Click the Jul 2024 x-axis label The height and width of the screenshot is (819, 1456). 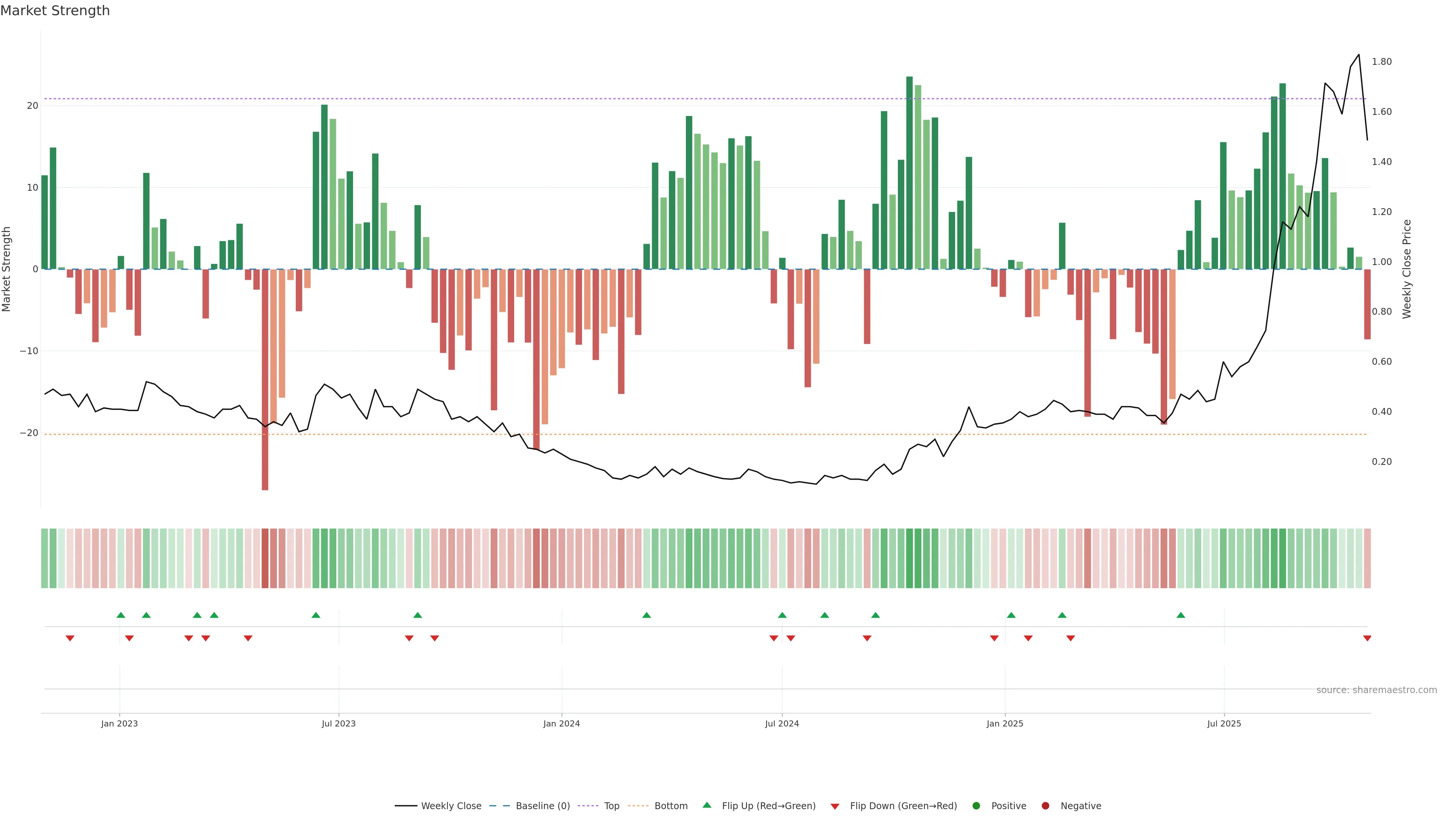pos(782,723)
